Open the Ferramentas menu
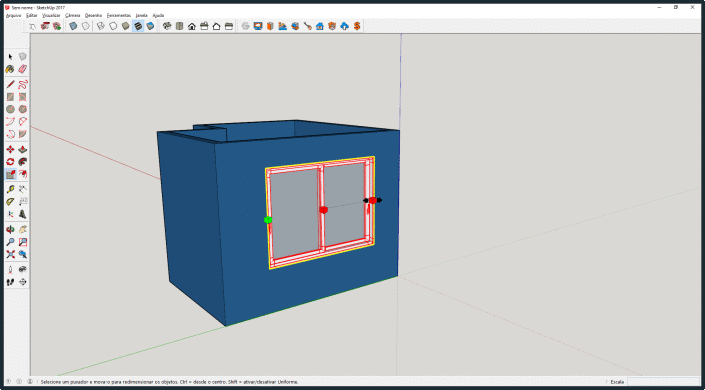Image resolution: width=705 pixels, height=390 pixels. 119,15
